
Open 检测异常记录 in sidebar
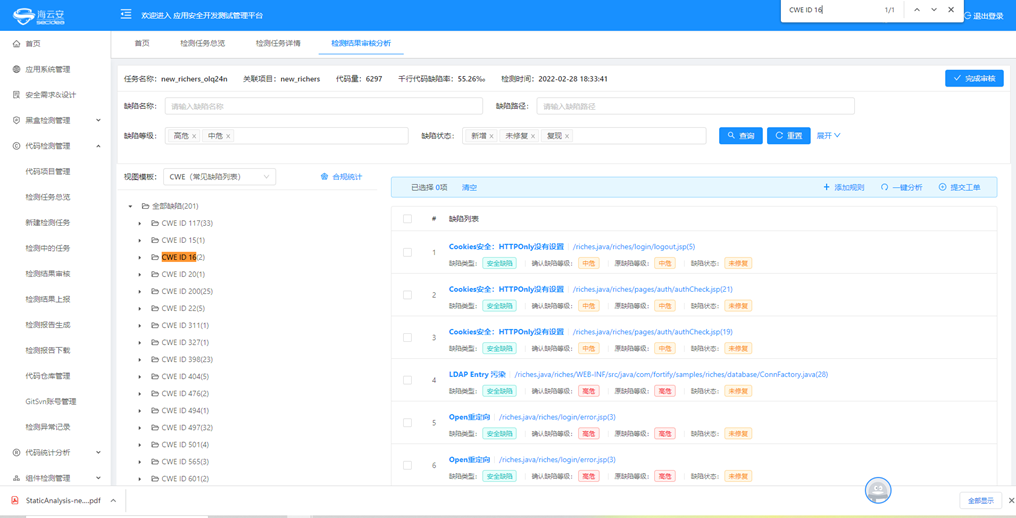(x=47, y=427)
